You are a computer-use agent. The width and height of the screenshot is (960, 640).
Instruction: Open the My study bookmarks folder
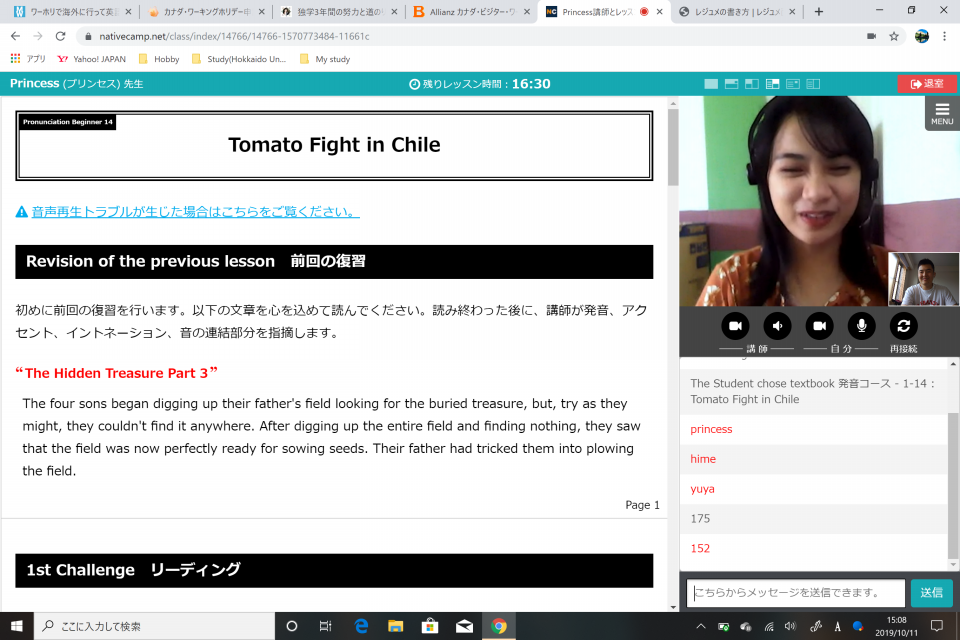pyautogui.click(x=324, y=59)
